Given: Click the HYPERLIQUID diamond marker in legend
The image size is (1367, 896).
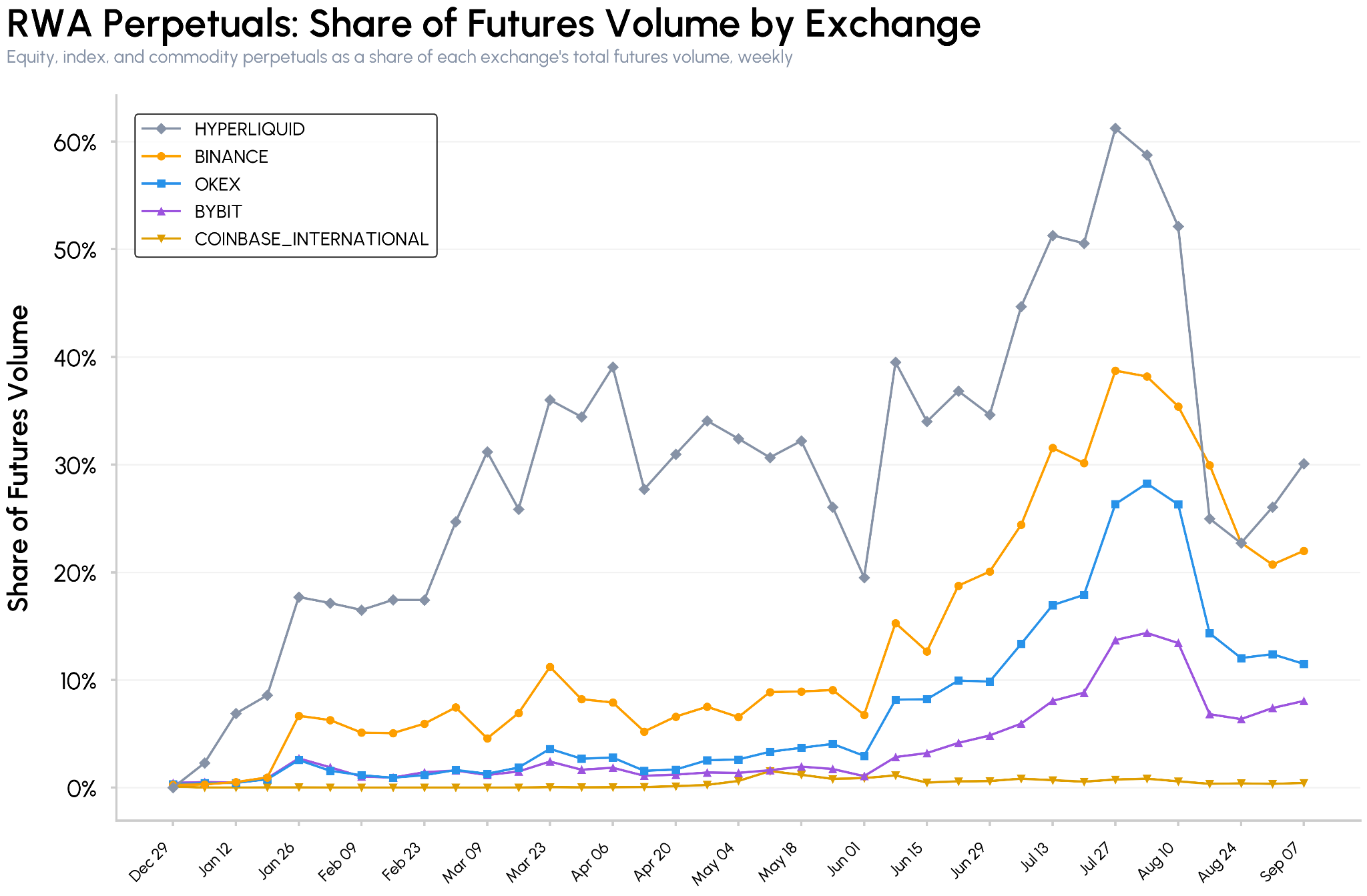Looking at the screenshot, I should [x=162, y=129].
